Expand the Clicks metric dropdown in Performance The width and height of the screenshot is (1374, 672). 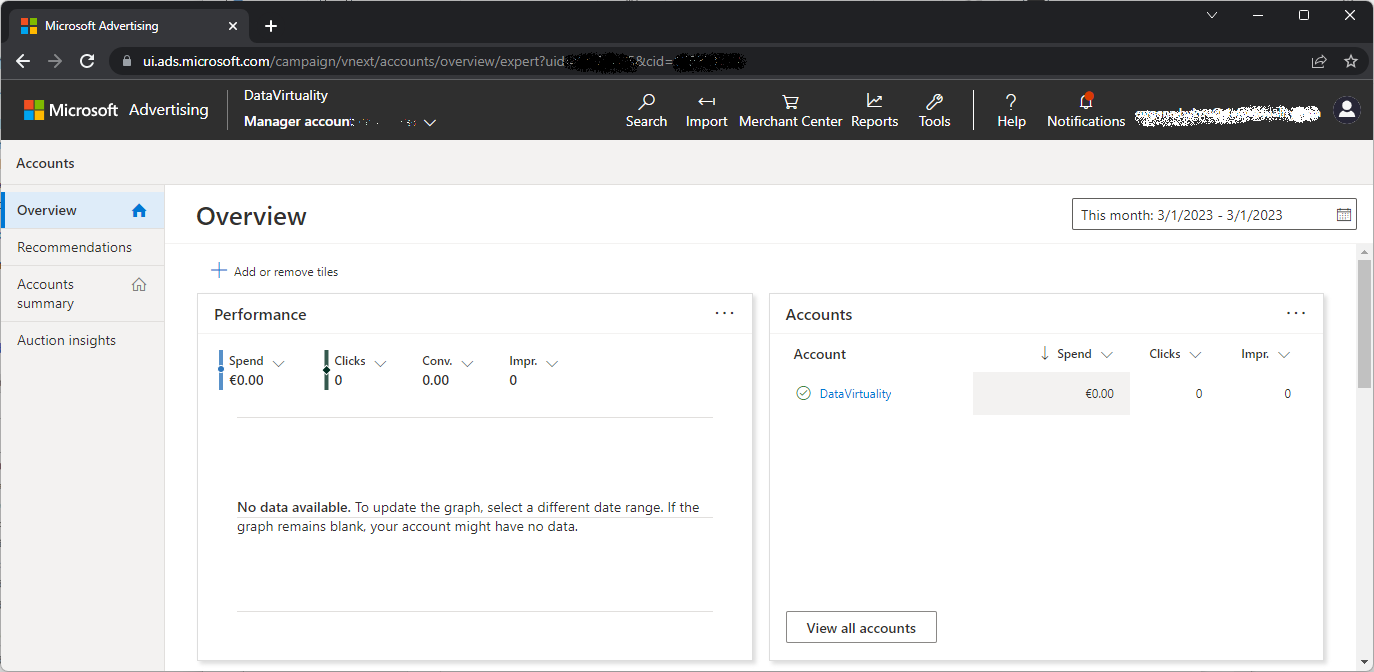click(x=380, y=363)
